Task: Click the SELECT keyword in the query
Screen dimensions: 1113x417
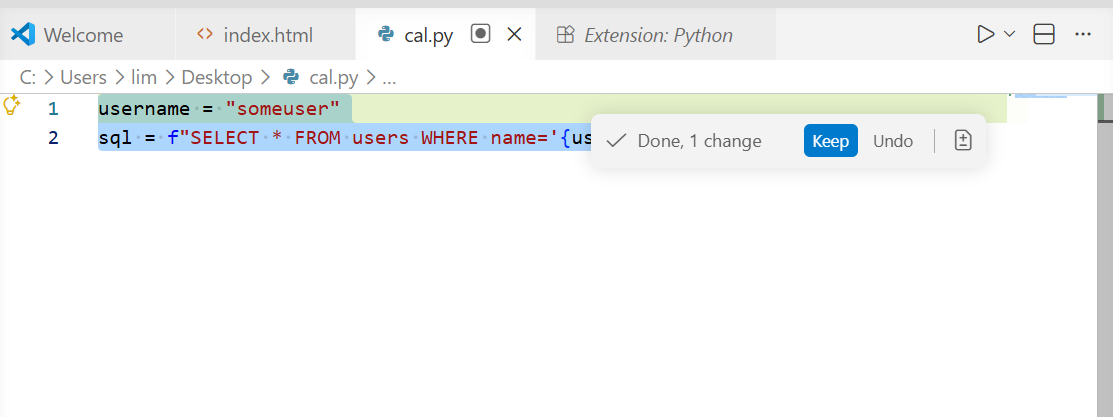Action: tap(224, 137)
